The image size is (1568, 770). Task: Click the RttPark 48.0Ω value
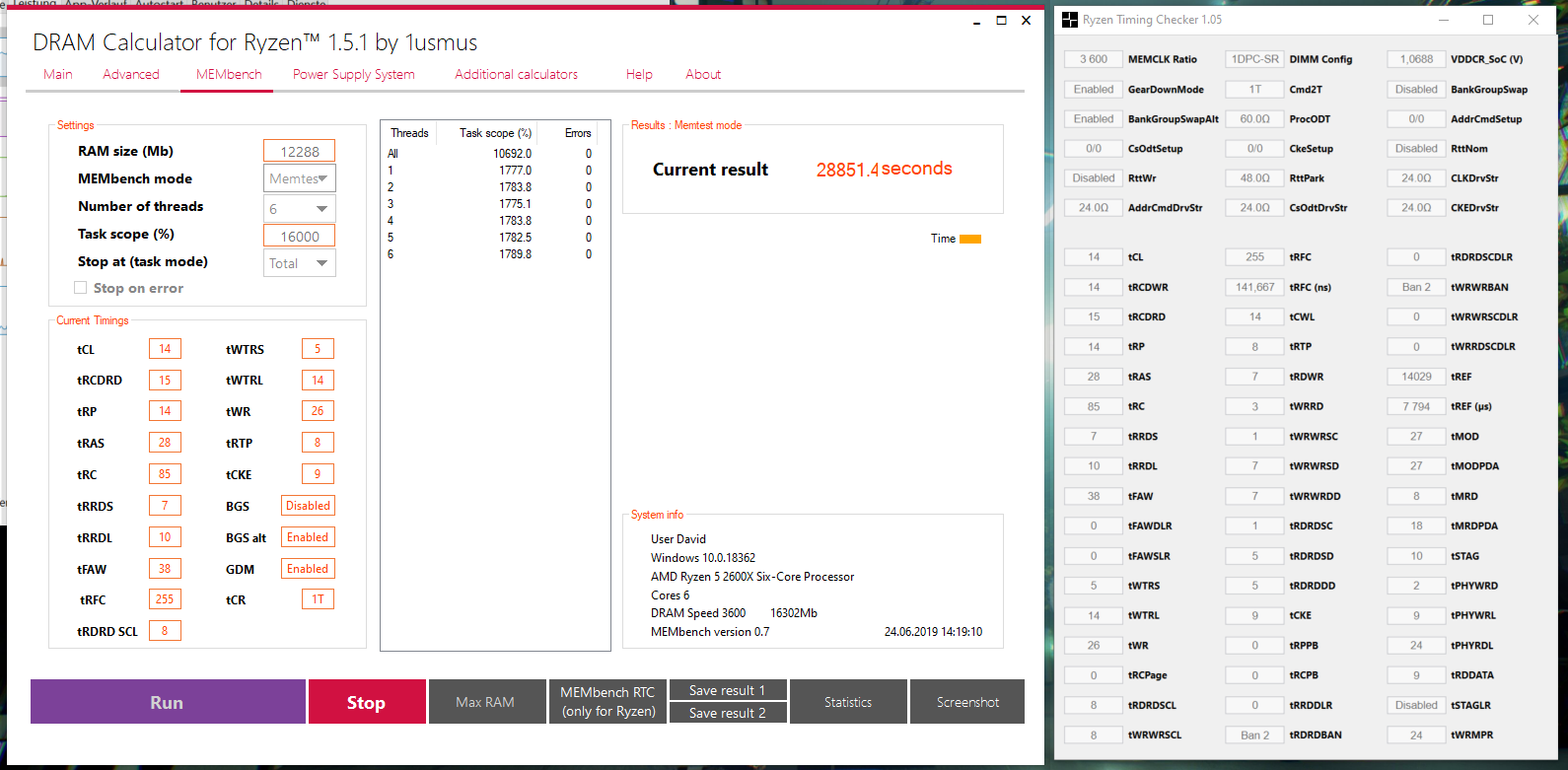[1254, 178]
